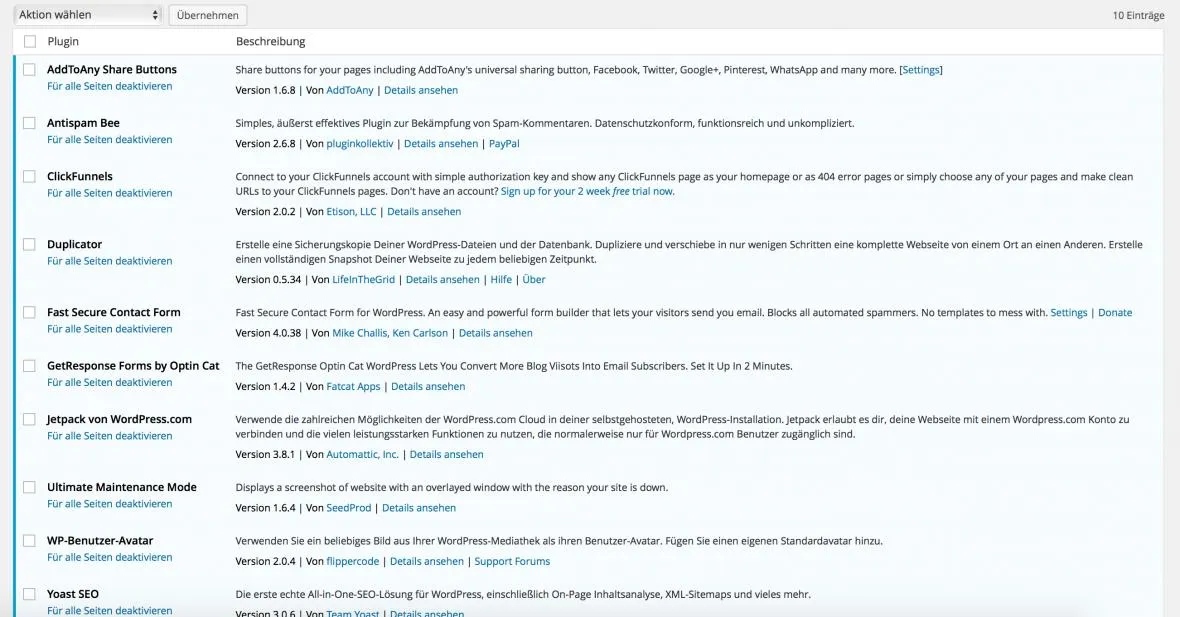
Task: Deactivate Yoast SEO for all sites
Action: (x=110, y=610)
